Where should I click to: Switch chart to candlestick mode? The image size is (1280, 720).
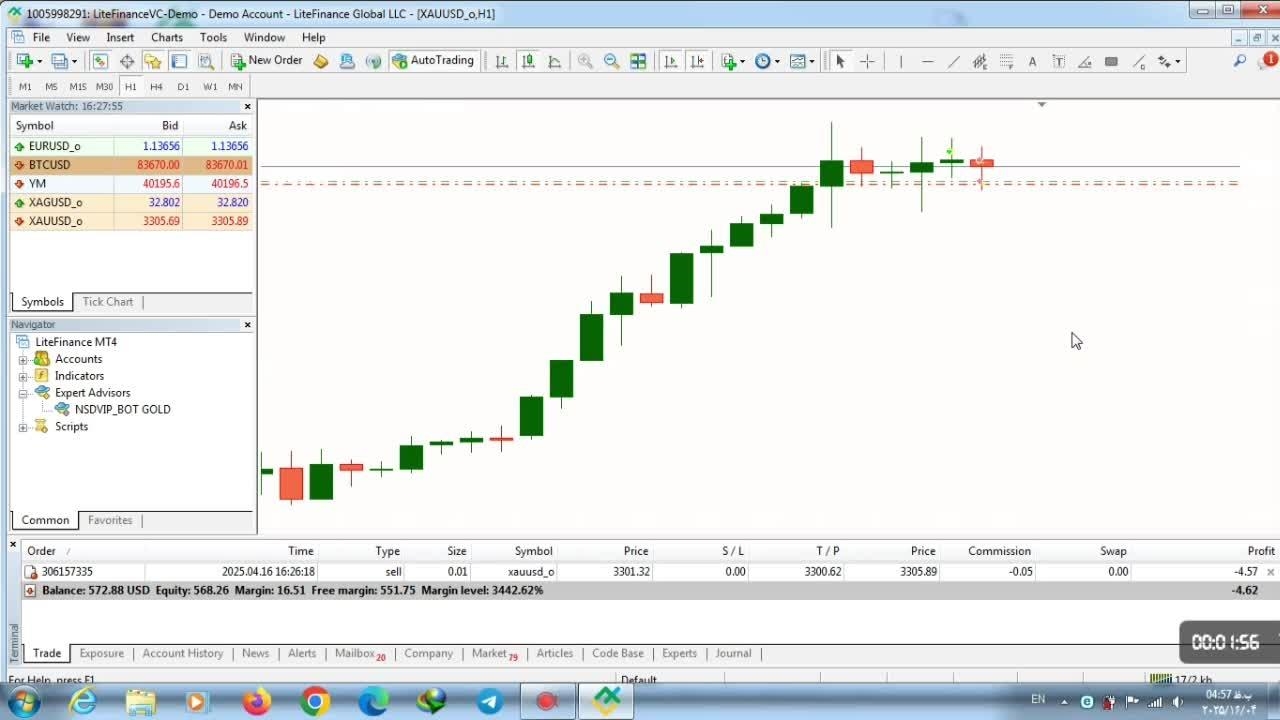(528, 61)
